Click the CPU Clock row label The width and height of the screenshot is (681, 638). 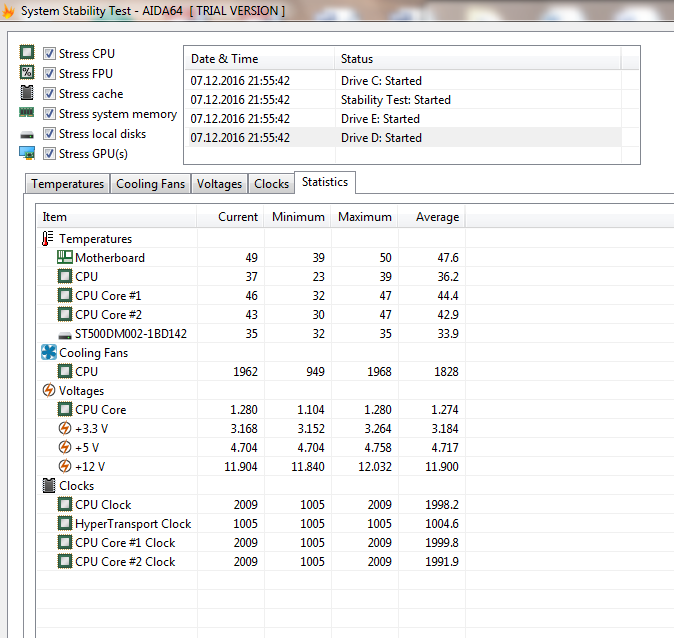[x=103, y=505]
